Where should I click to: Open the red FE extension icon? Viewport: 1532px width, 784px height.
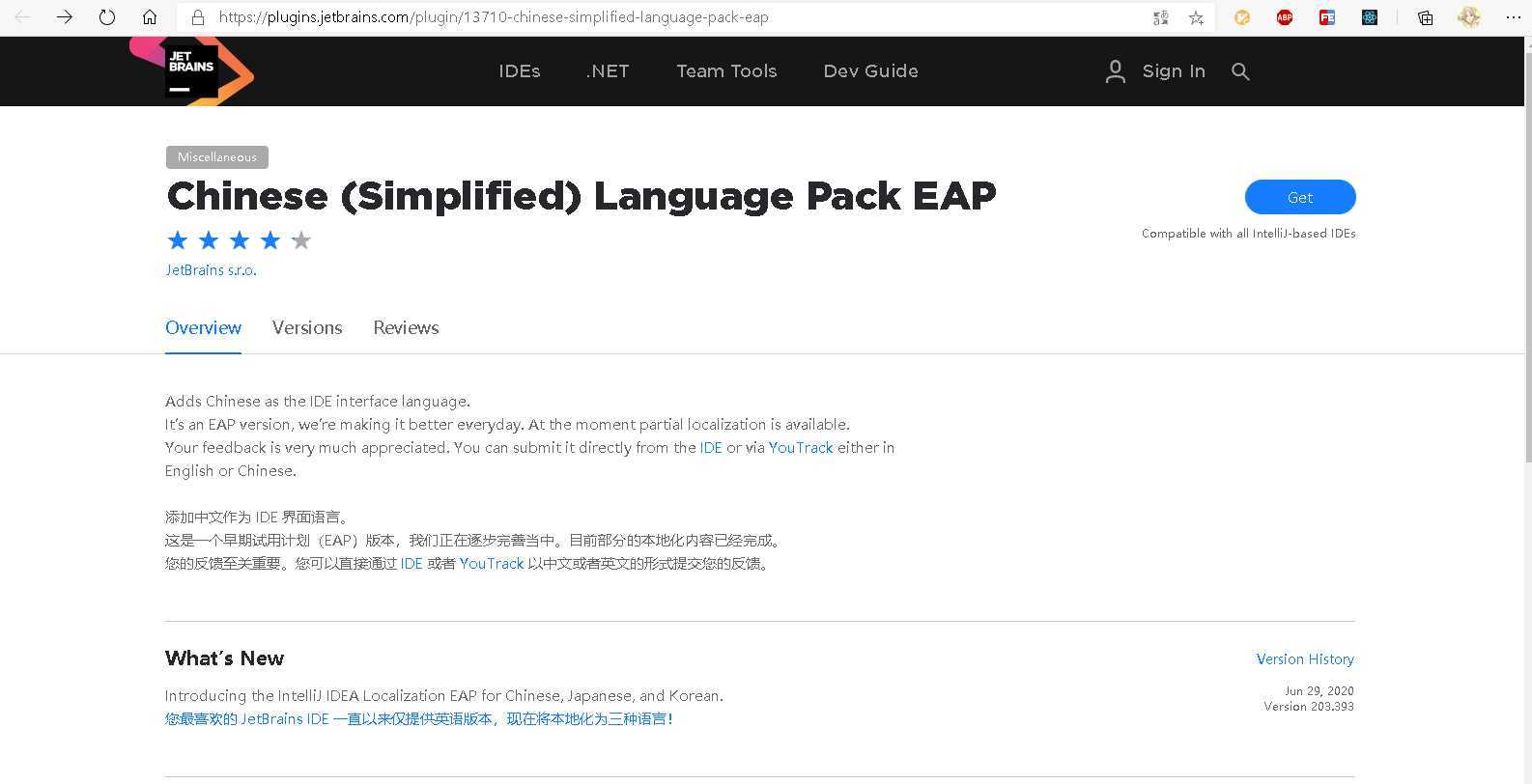(x=1327, y=17)
